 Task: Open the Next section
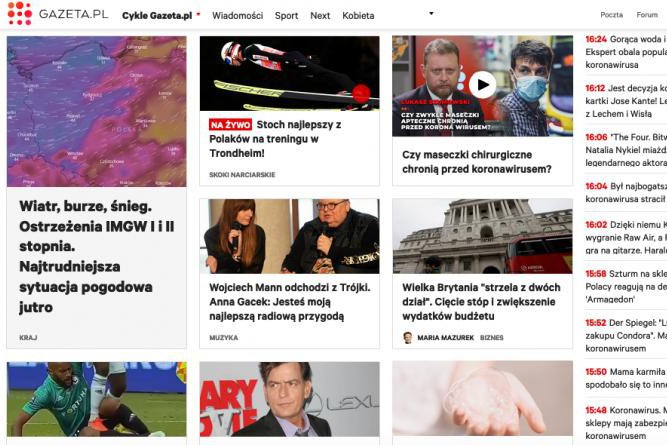click(x=320, y=16)
